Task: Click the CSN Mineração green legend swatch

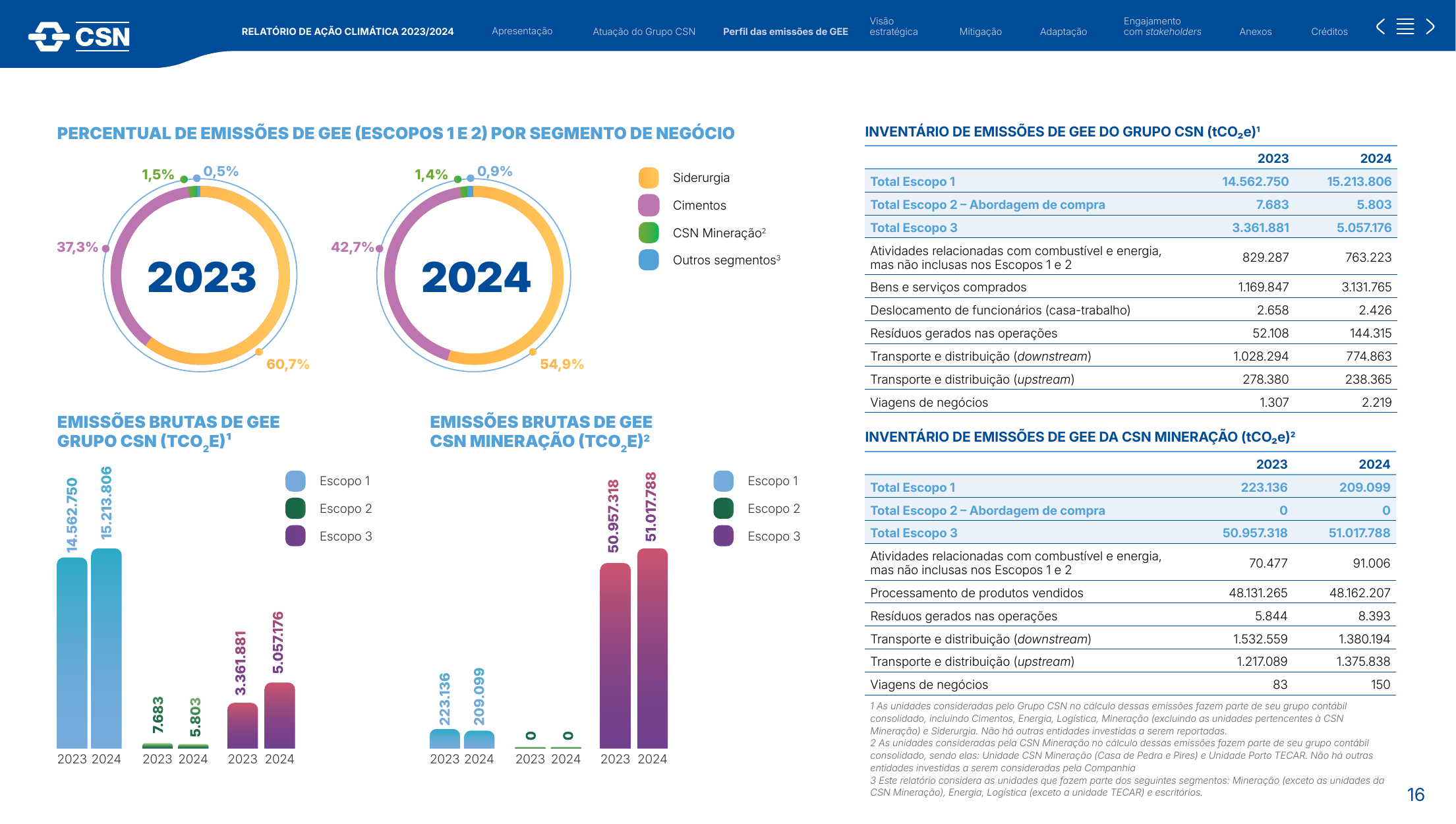Action: click(x=649, y=233)
